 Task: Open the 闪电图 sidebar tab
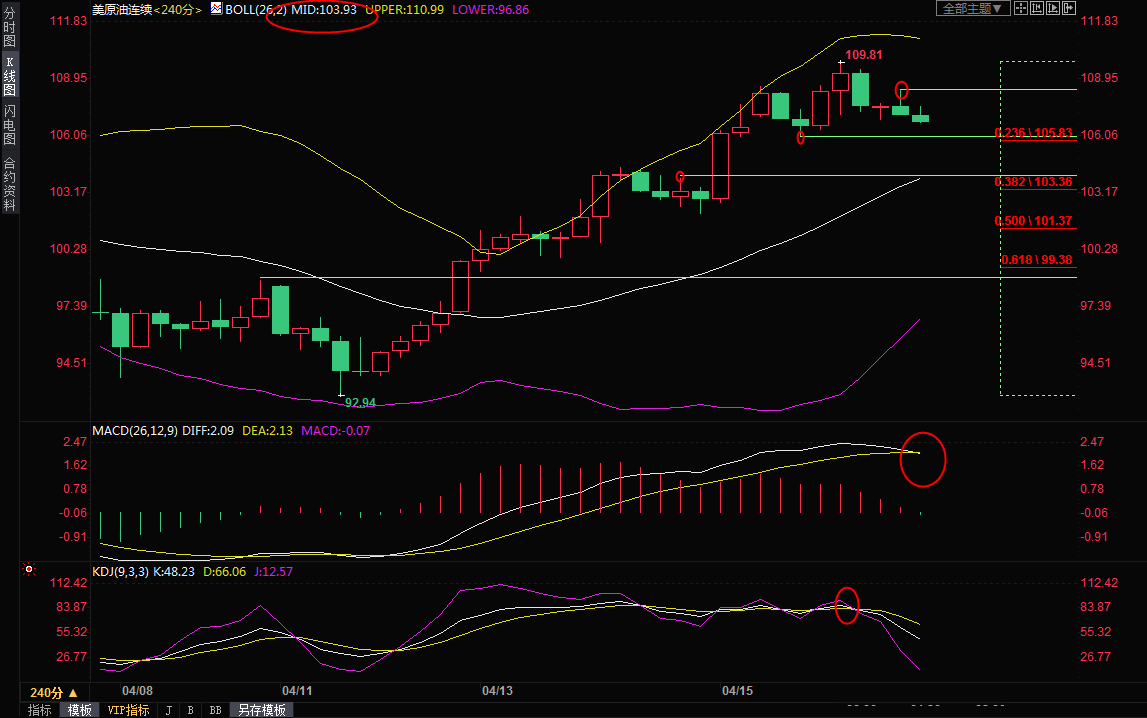[x=9, y=125]
